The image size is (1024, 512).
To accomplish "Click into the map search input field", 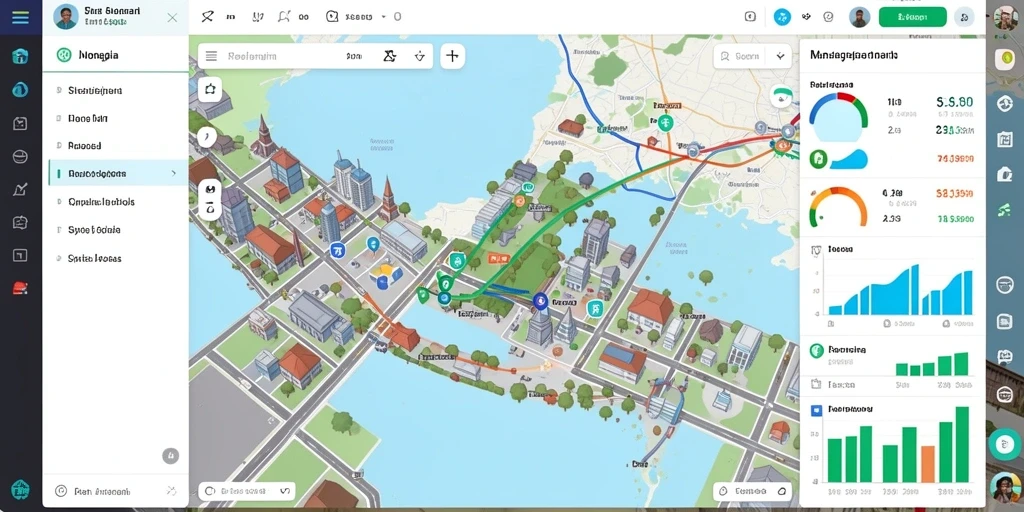I will (x=281, y=56).
